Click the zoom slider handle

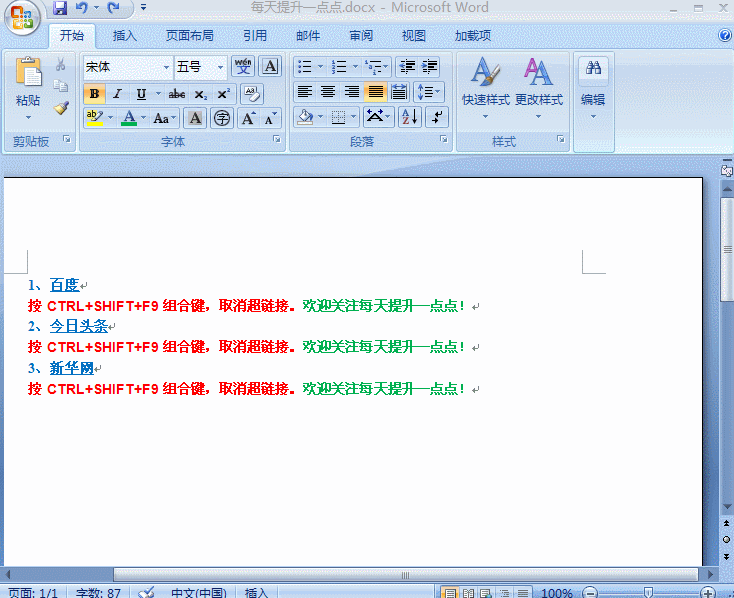pyautogui.click(x=648, y=593)
